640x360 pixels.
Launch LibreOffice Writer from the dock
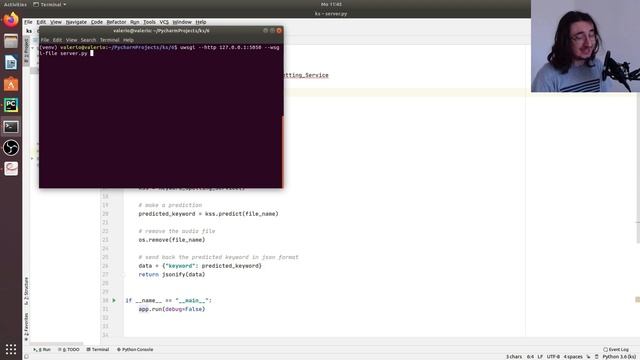[x=11, y=62]
